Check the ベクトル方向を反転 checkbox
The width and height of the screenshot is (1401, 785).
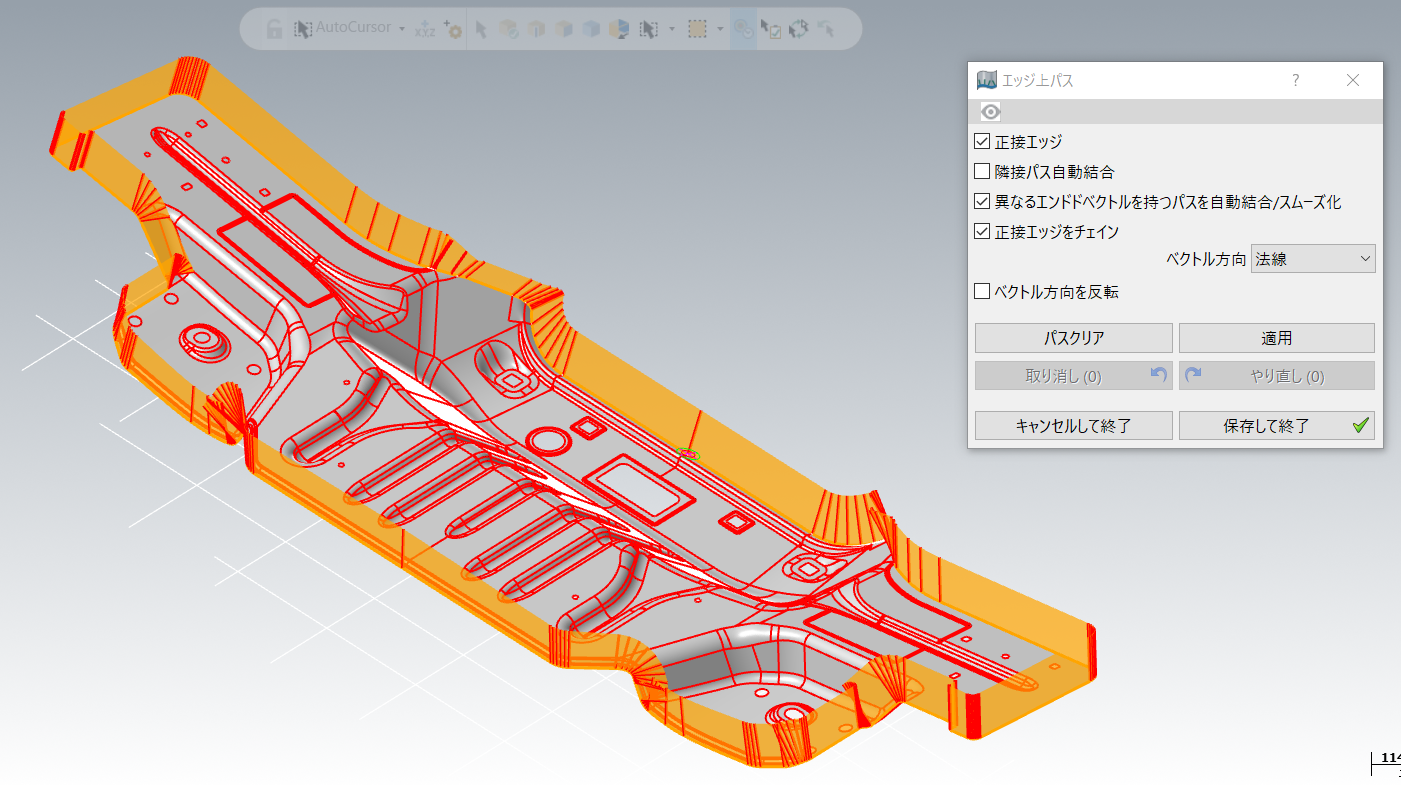[x=982, y=292]
